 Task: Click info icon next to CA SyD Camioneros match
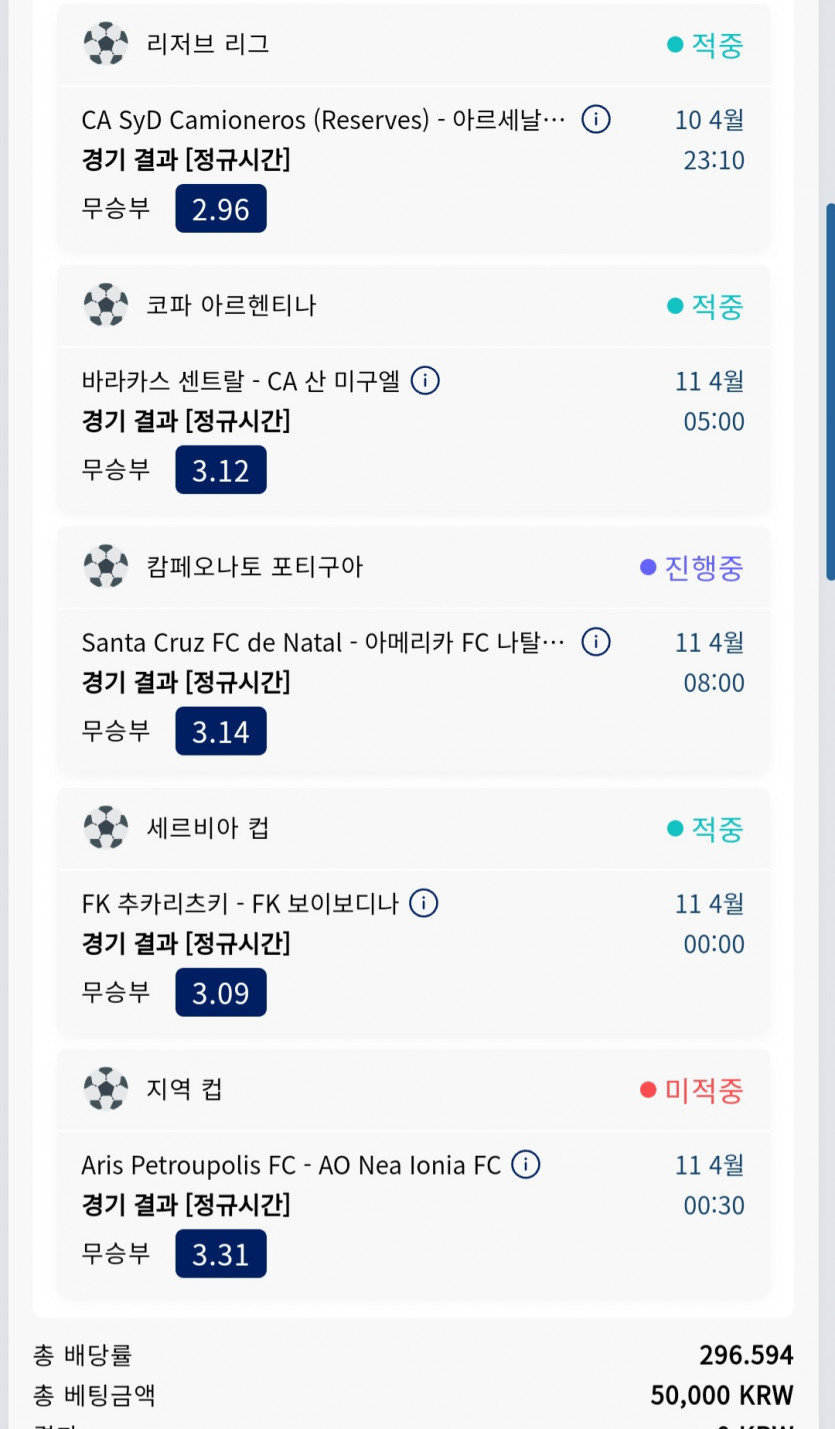pos(596,120)
